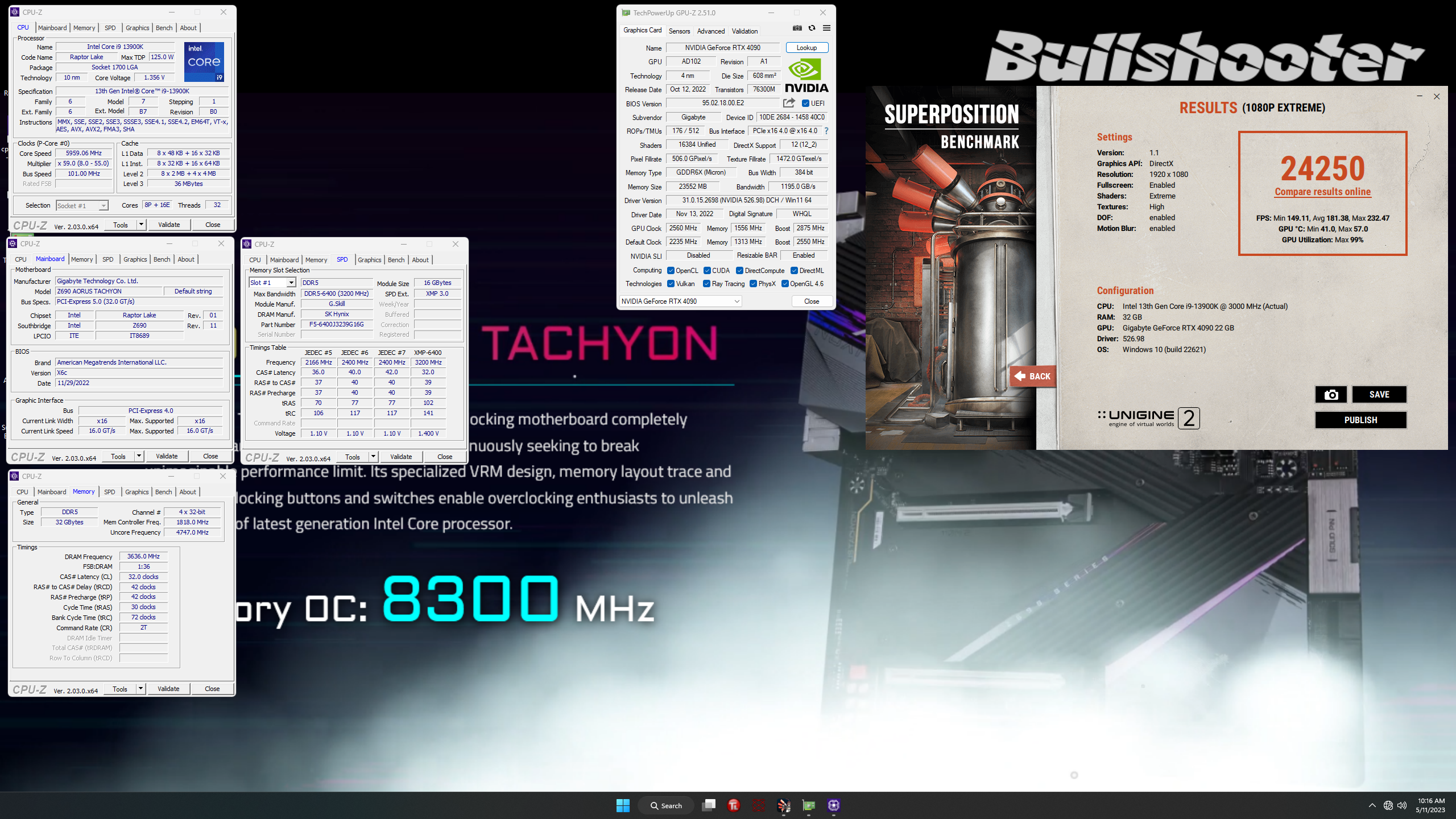Viewport: 1456px width, 819px height.
Task: Click the GPU-Z refresh icon
Action: coord(812,28)
